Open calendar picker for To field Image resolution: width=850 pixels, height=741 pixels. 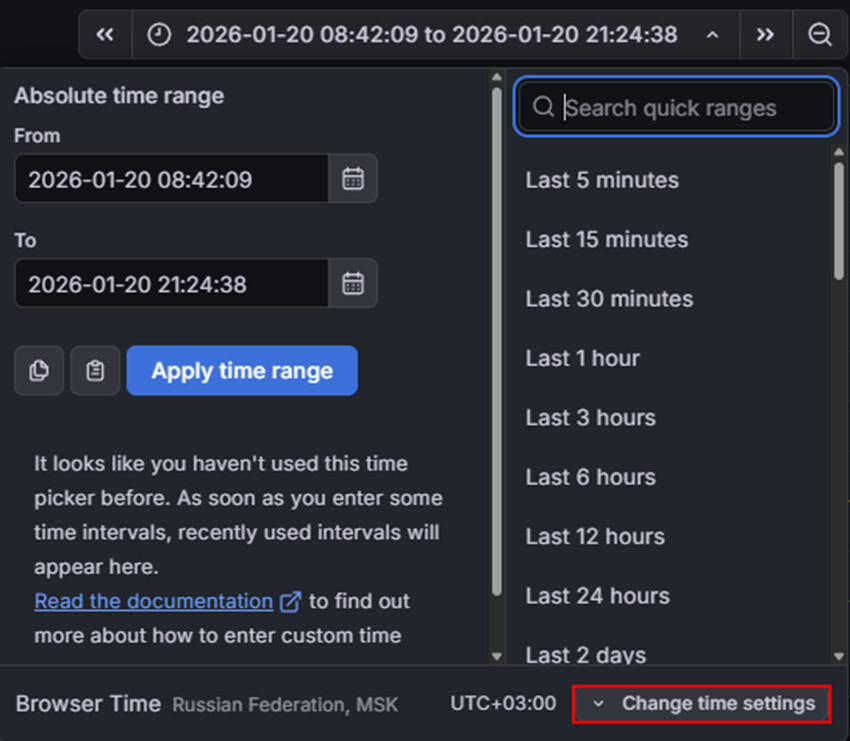(x=353, y=284)
